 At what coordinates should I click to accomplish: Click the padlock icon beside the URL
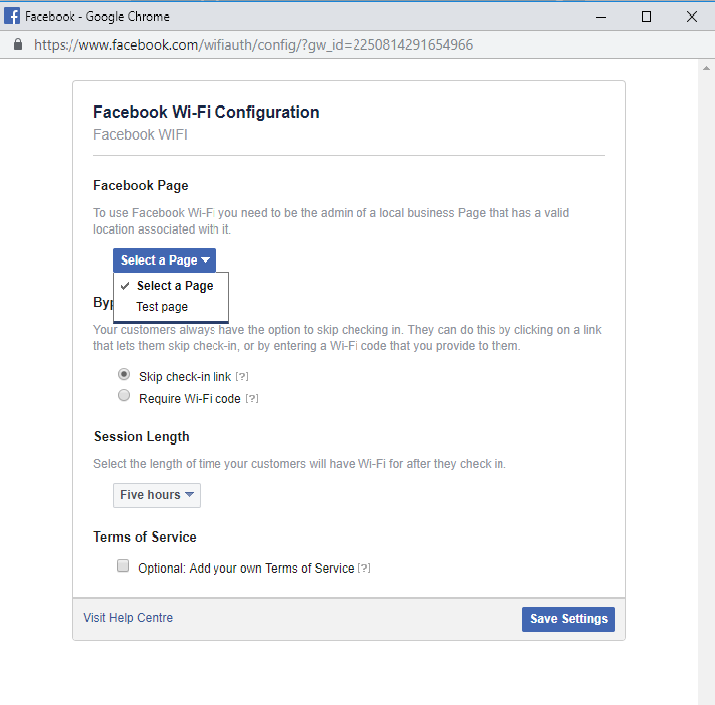(x=17, y=45)
